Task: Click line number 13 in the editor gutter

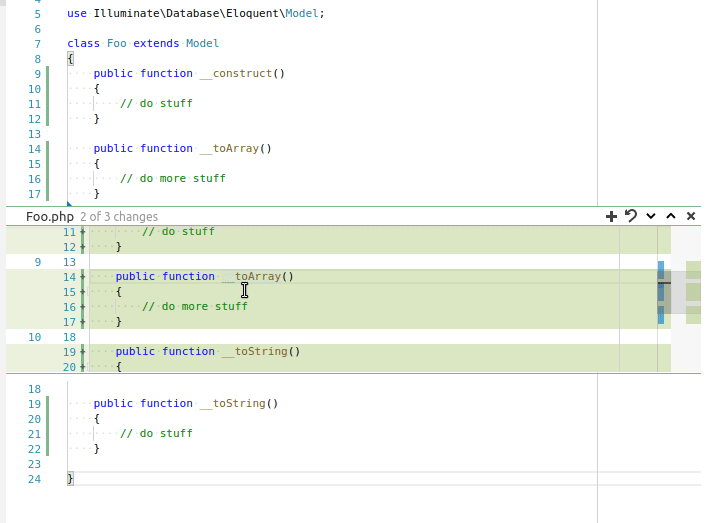Action: click(34, 134)
